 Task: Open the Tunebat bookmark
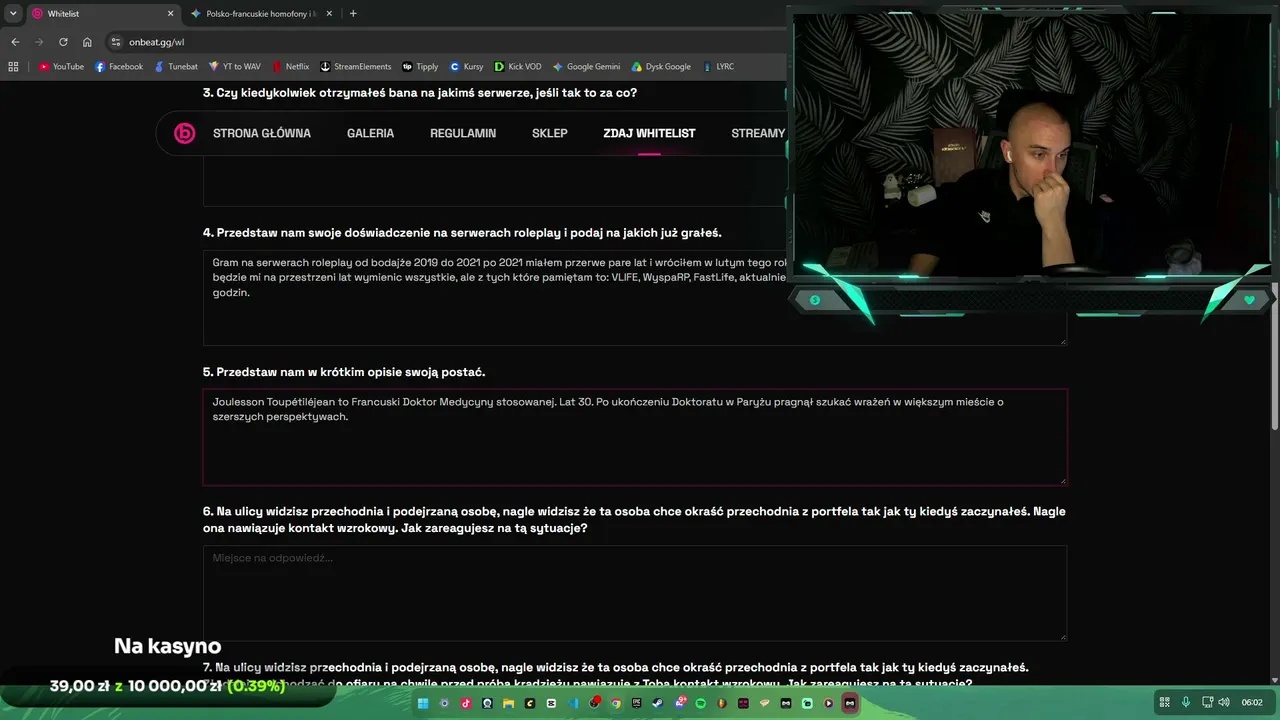coord(176,67)
